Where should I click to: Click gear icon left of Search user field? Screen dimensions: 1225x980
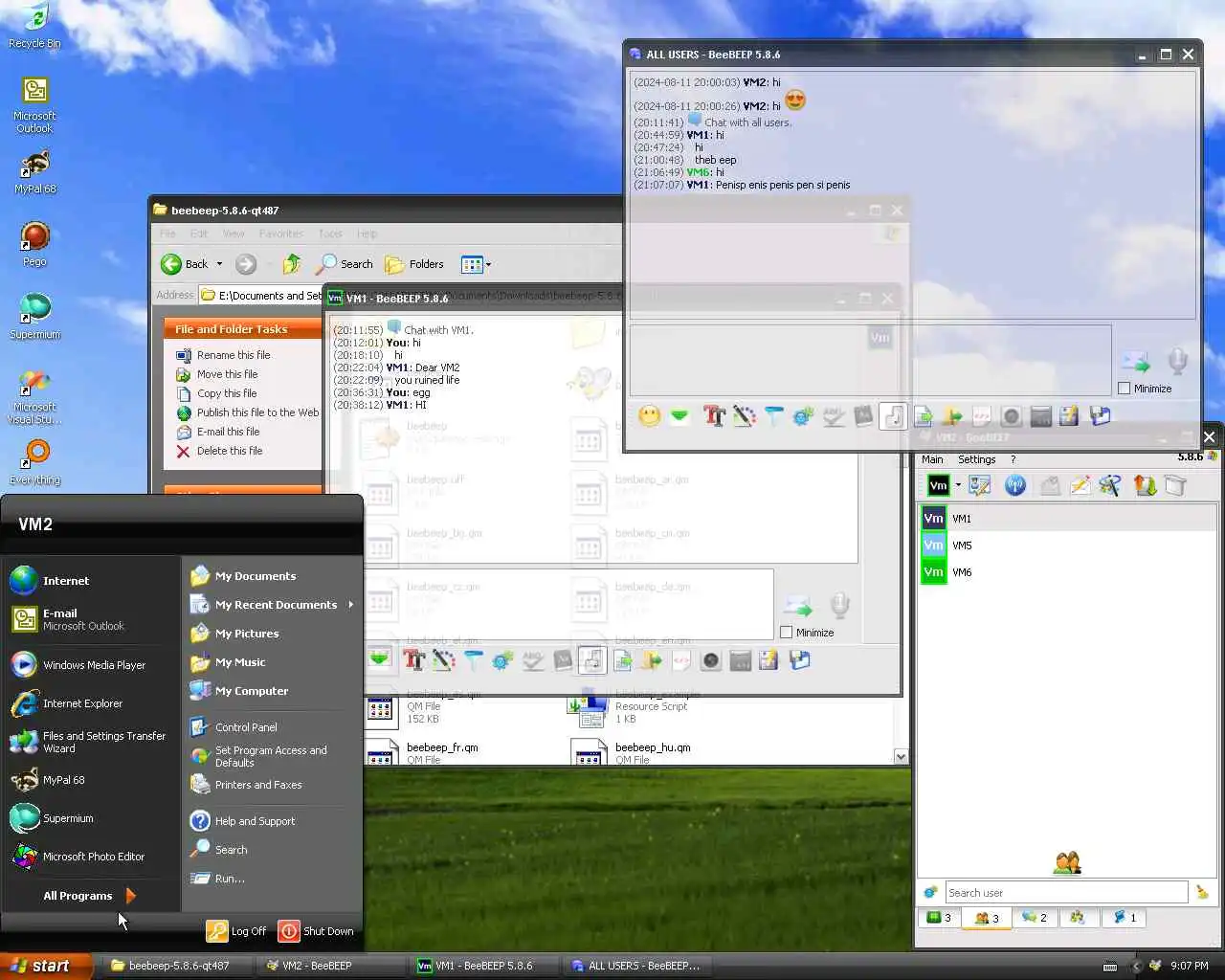[x=930, y=893]
